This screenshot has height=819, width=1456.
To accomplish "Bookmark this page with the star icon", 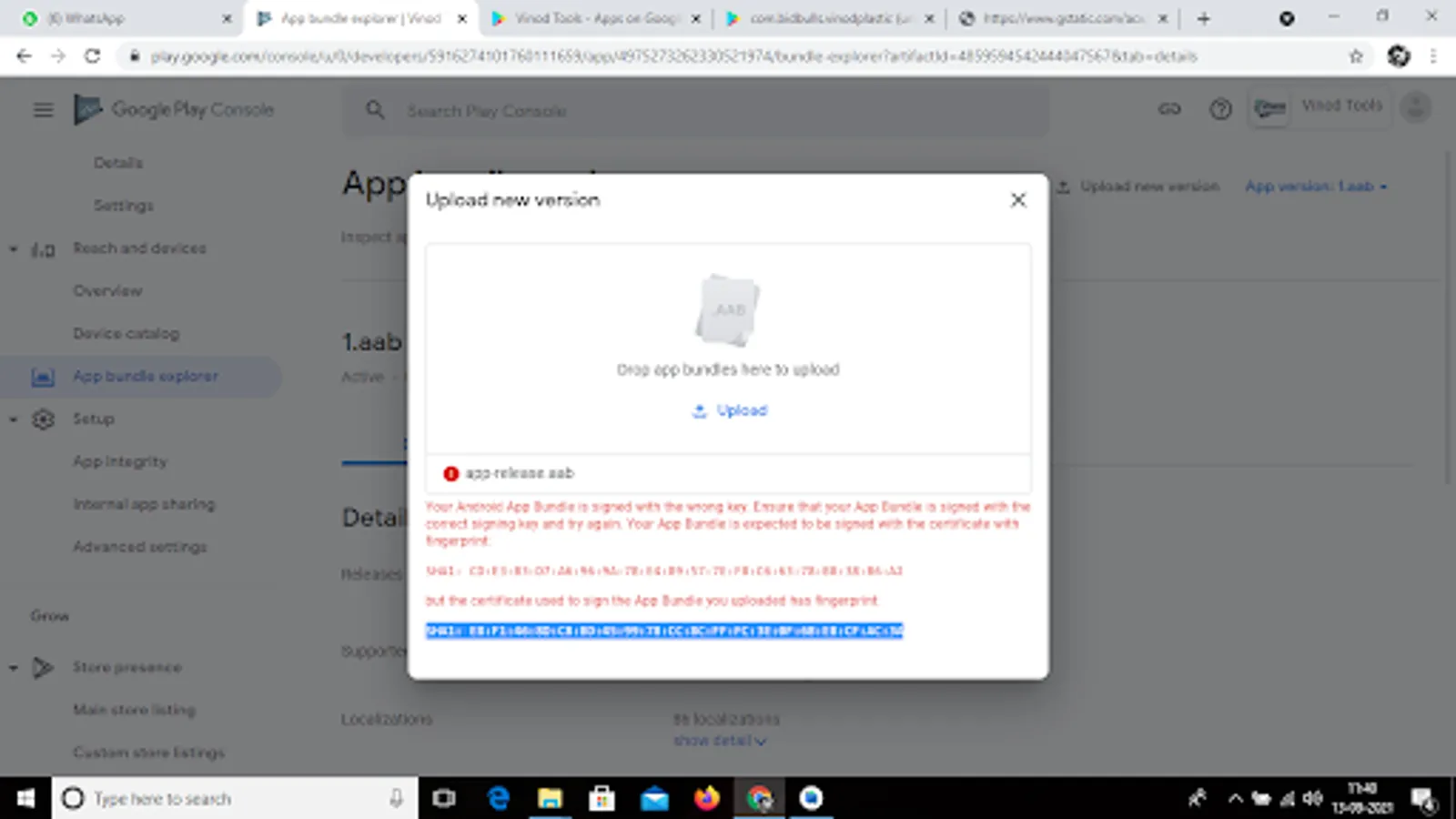I will pos(1356,56).
